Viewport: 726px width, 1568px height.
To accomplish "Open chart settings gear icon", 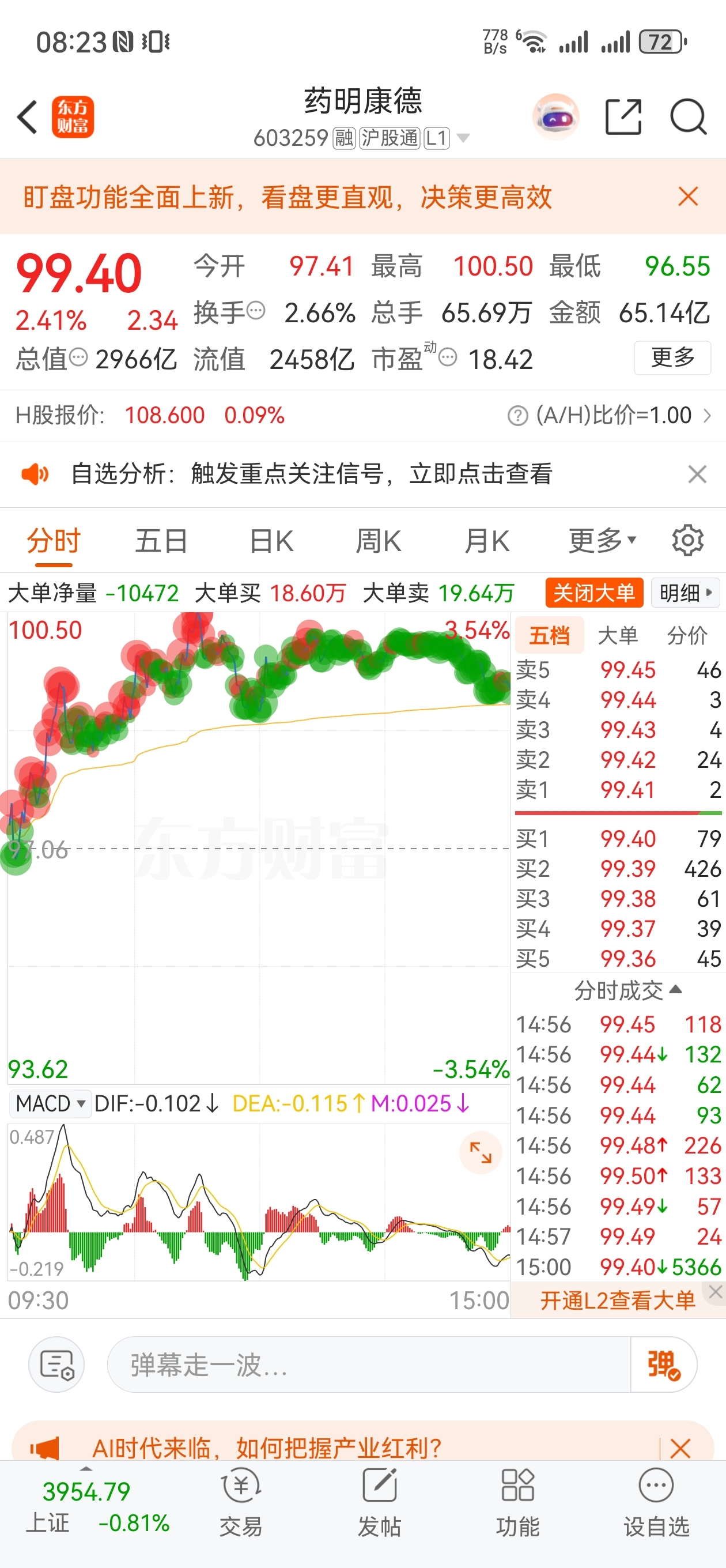I will pyautogui.click(x=687, y=540).
